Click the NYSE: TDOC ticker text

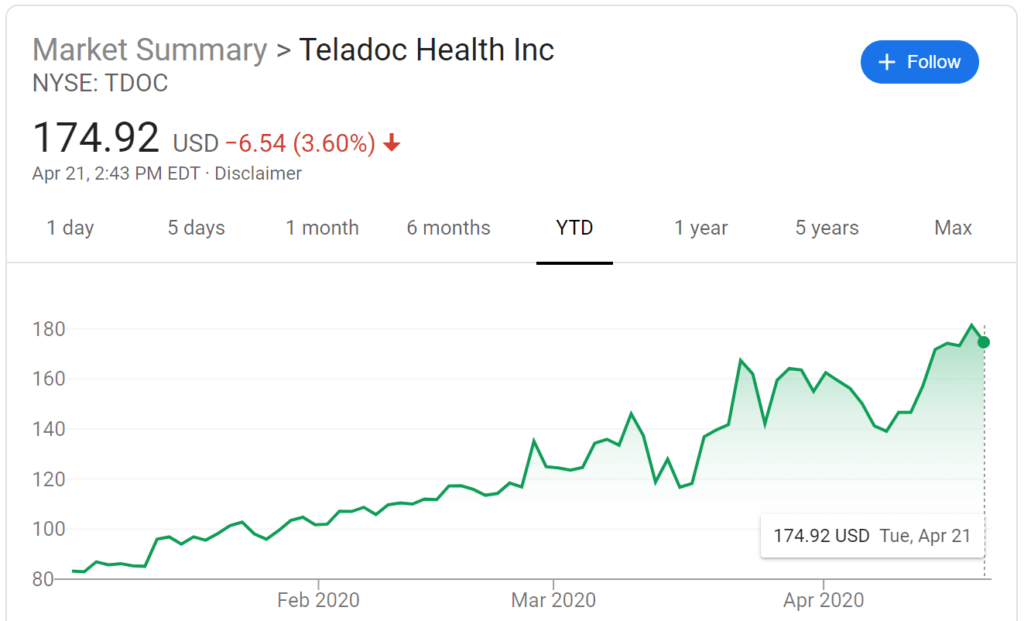point(100,83)
